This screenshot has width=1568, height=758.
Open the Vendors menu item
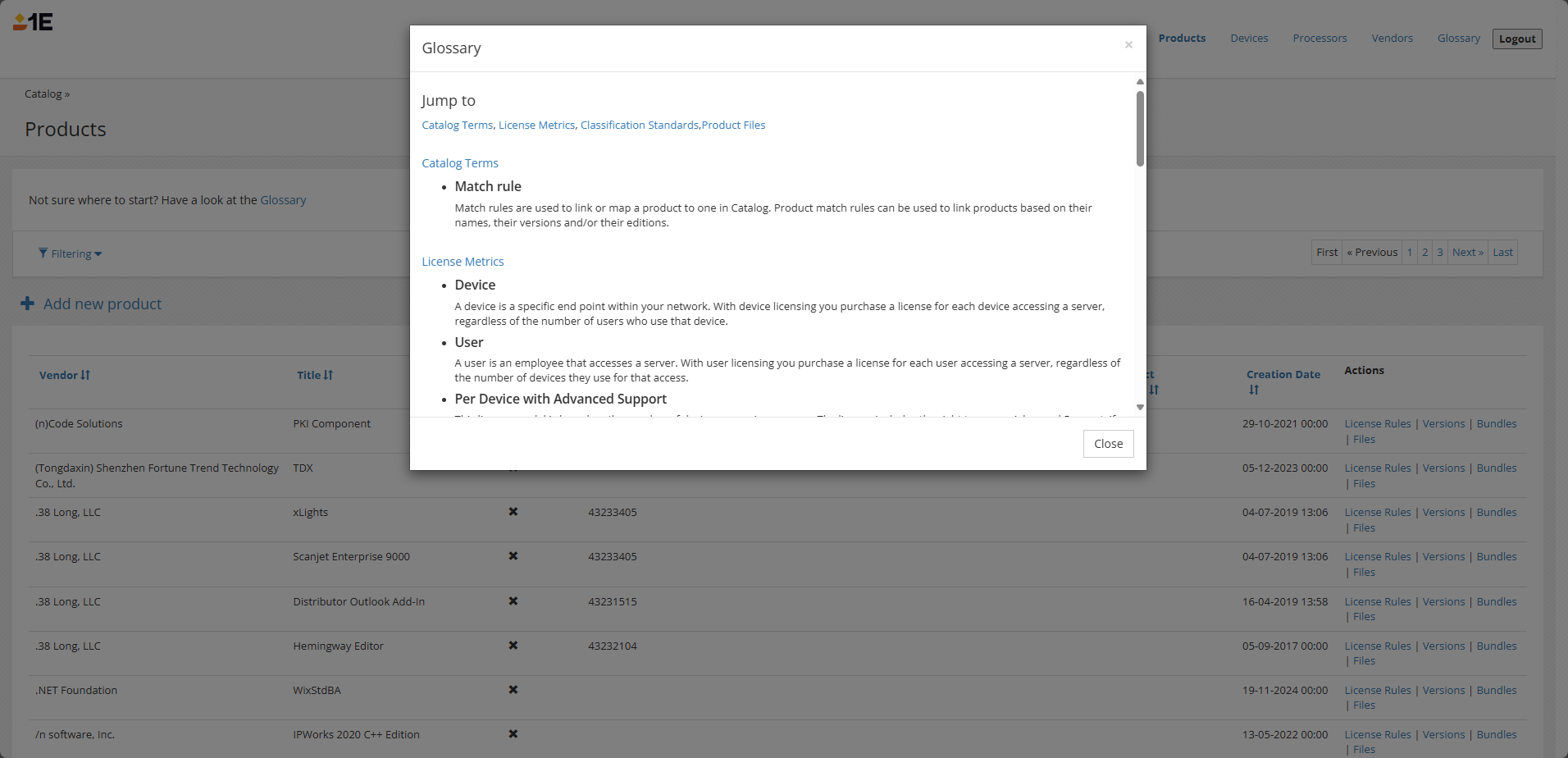tap(1392, 39)
